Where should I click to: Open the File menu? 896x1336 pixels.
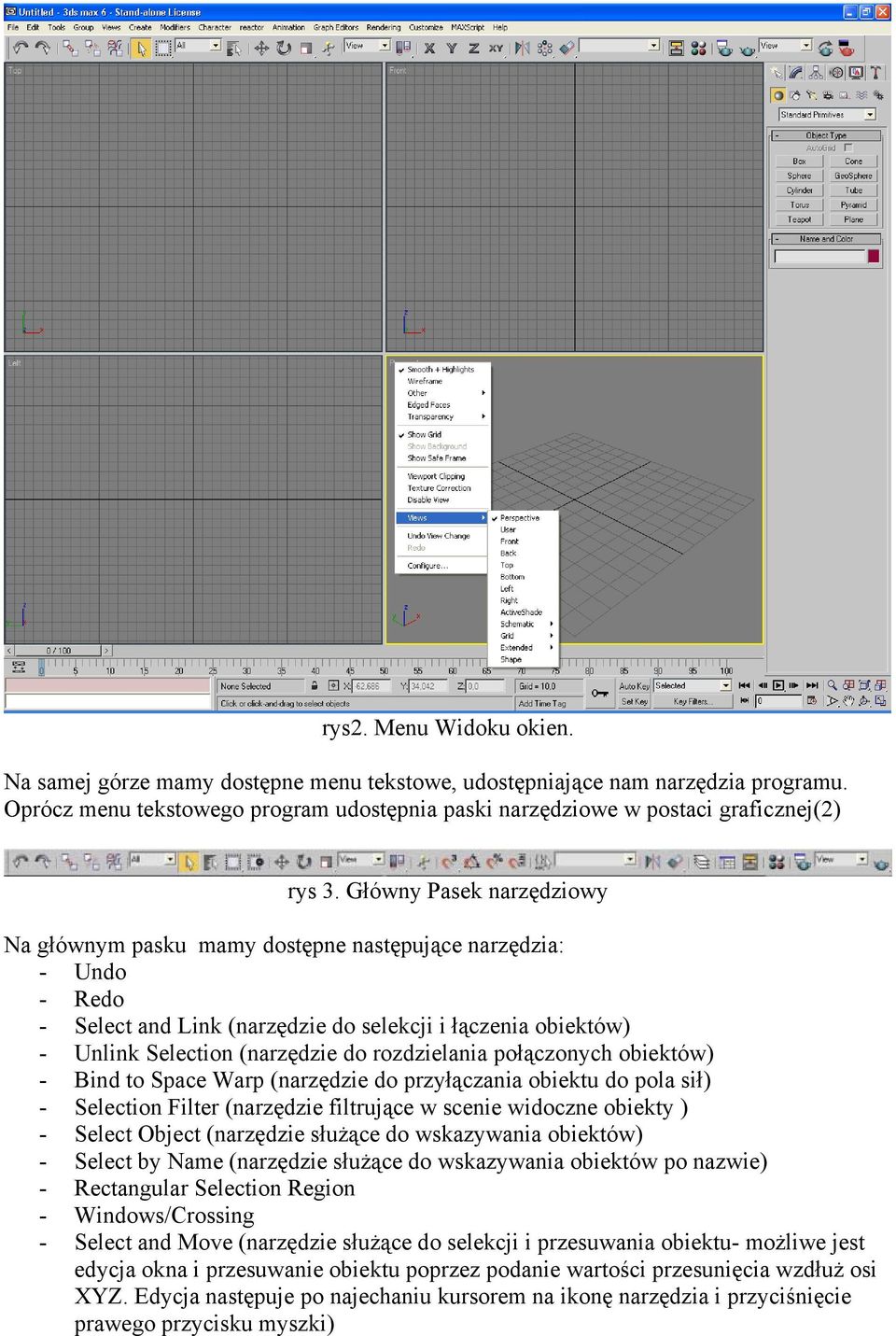13,28
